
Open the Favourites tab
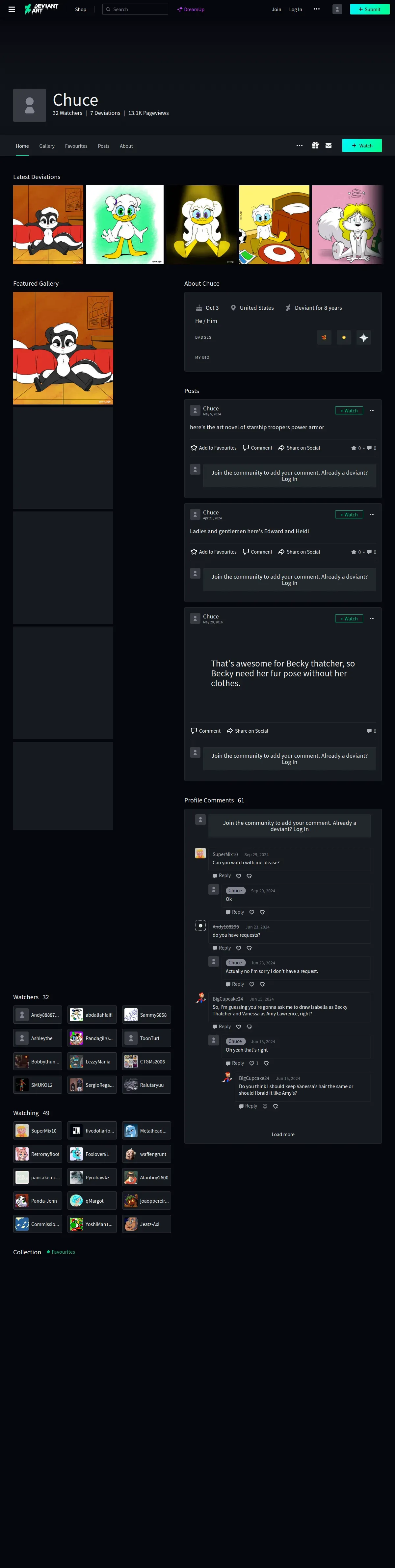click(x=76, y=146)
